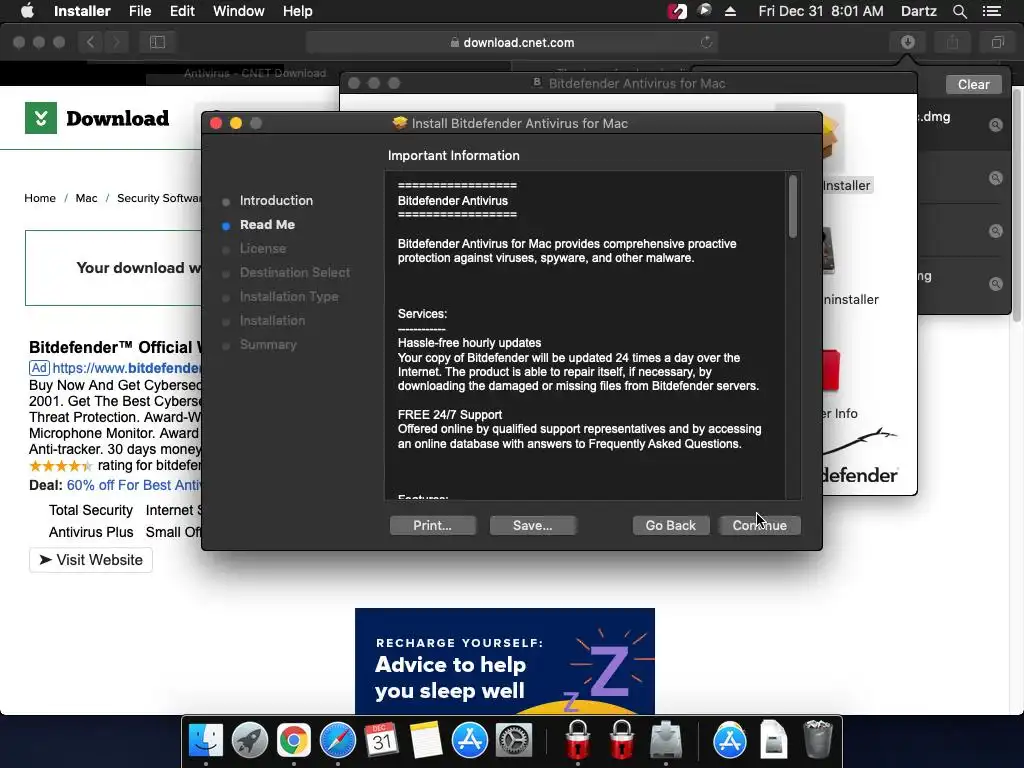Click the CNET Download logo

click(x=97, y=118)
